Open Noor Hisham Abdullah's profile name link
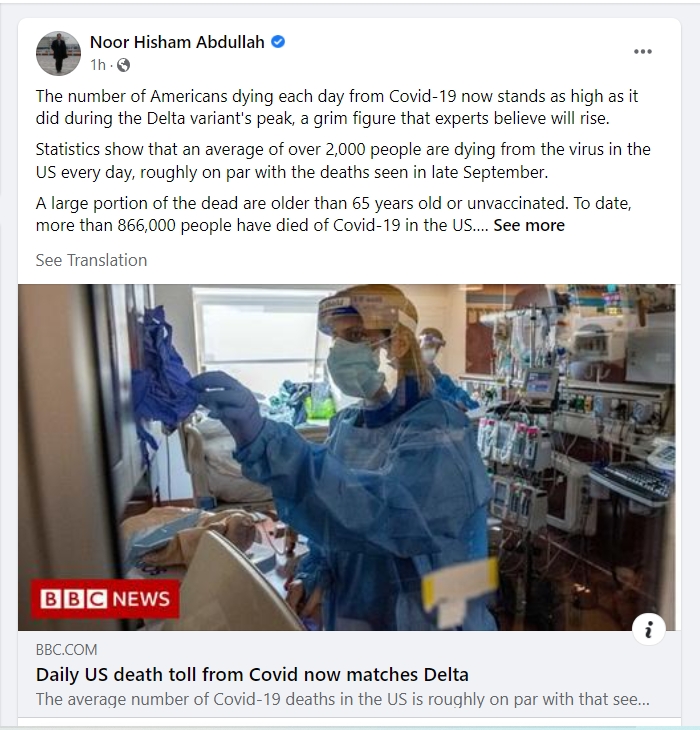The image size is (700, 730). coord(177,42)
